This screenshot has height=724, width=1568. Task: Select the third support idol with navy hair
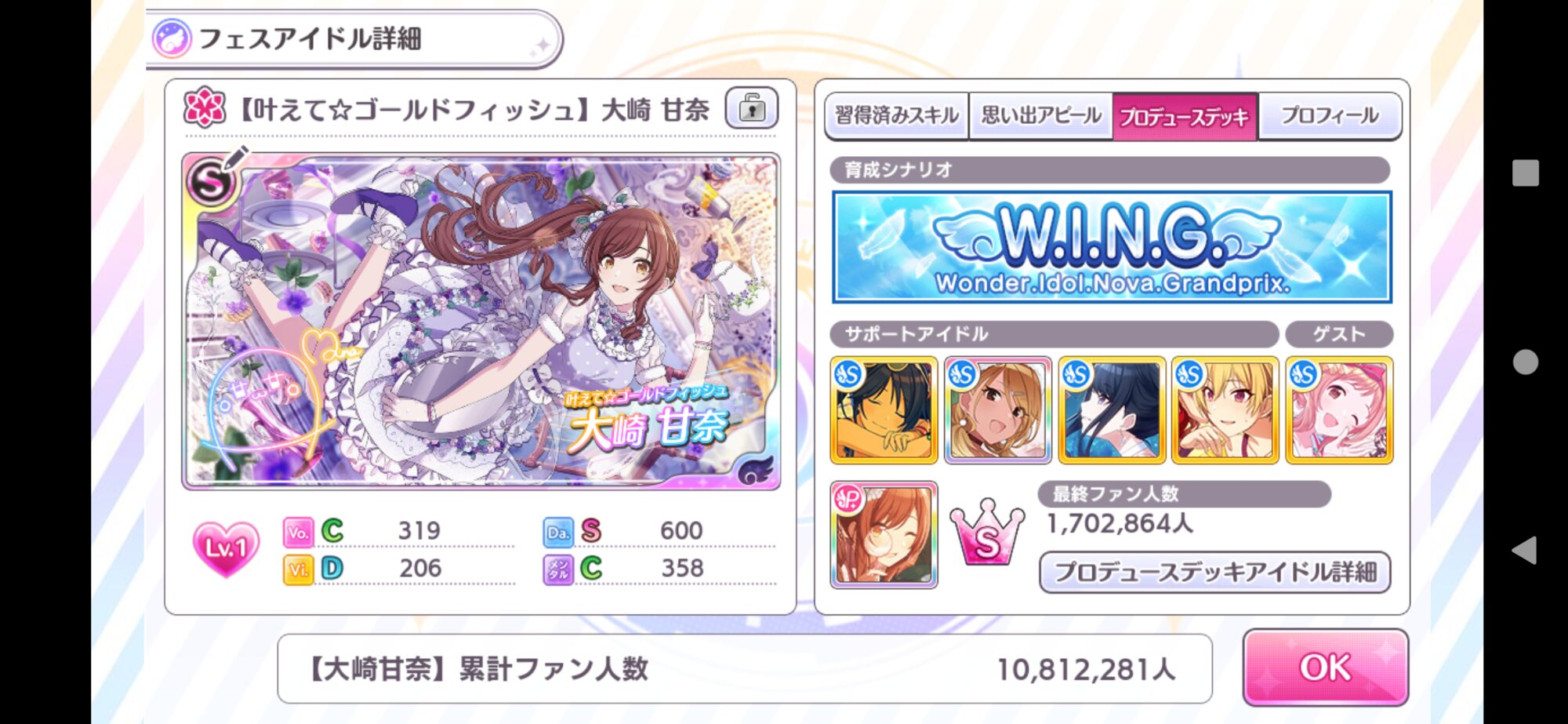(1112, 409)
